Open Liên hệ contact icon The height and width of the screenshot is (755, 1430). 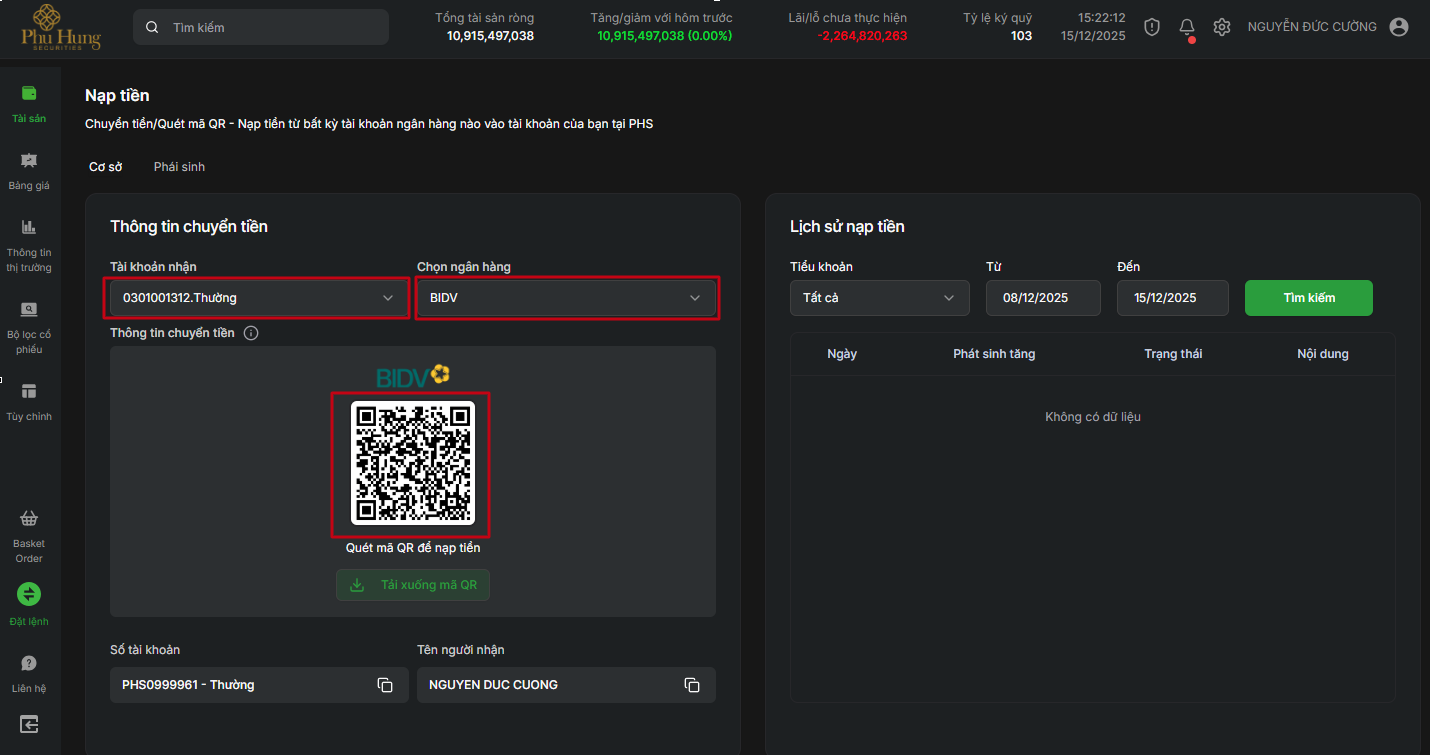pos(29,663)
